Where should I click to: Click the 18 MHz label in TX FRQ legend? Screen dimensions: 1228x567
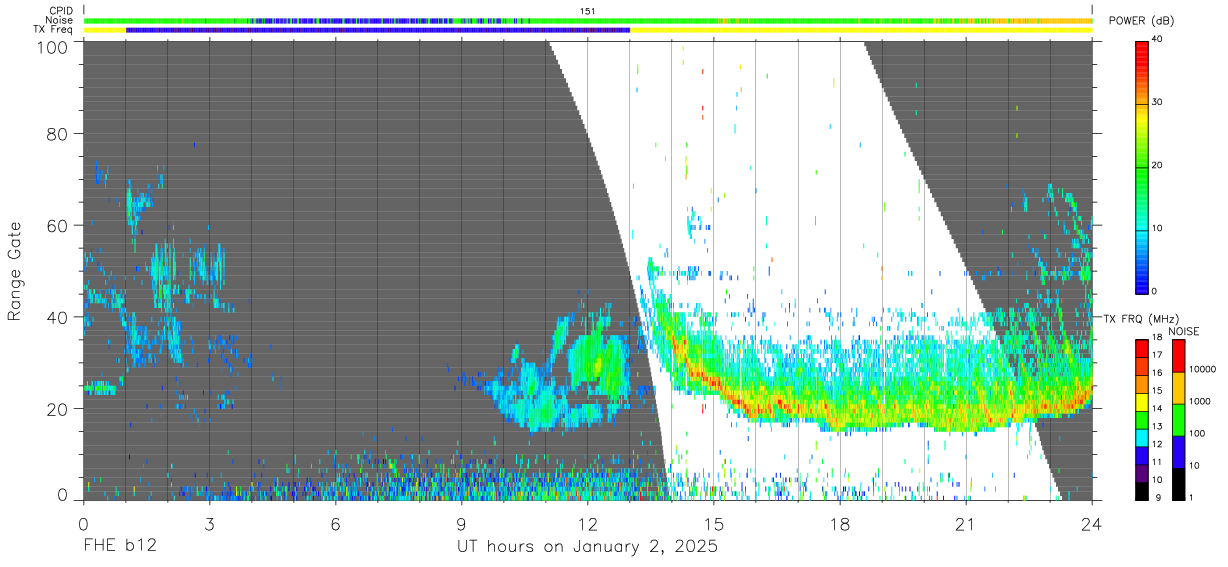coord(1157,338)
